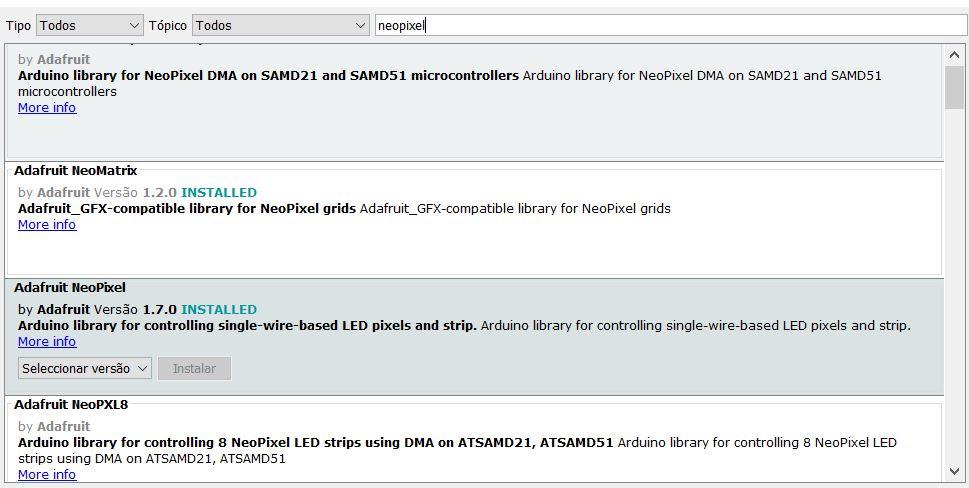This screenshot has width=969, height=488.
Task: Click the Adafruit NeoPixel library title
Action: pos(70,288)
